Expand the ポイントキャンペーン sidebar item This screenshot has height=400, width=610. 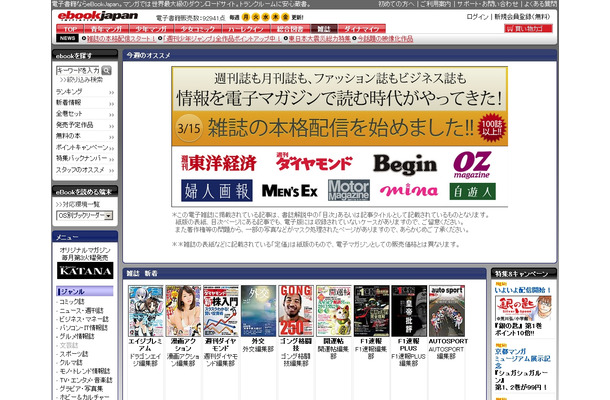[x=85, y=147]
